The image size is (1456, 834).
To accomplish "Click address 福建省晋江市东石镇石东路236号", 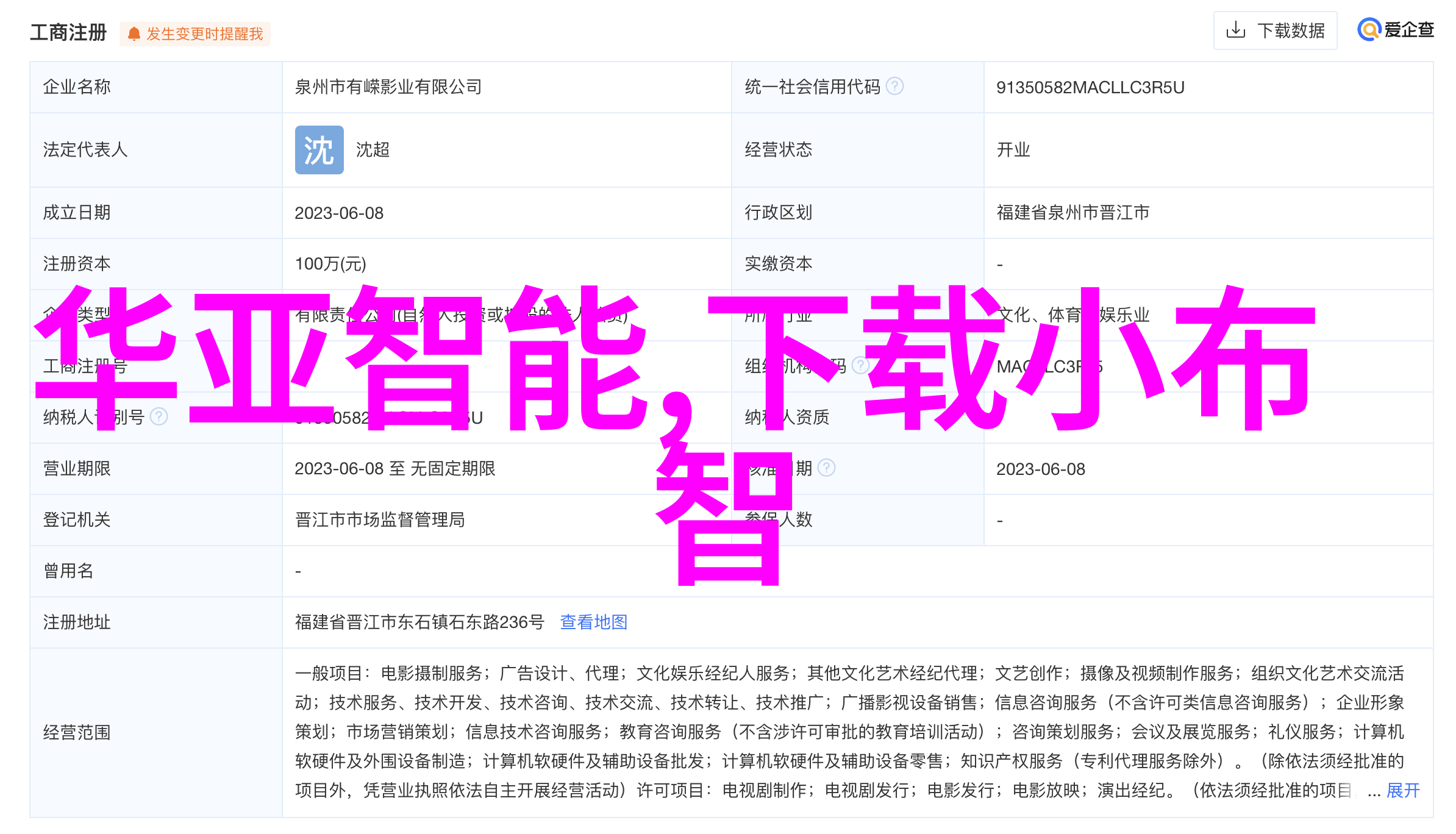I will pos(419,622).
